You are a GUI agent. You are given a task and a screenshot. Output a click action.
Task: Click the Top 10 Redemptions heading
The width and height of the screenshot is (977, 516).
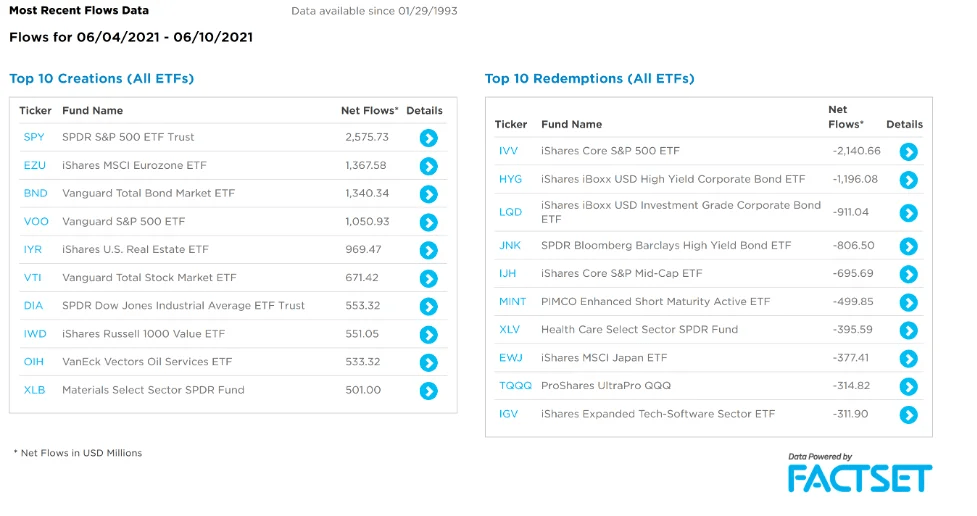589,79
